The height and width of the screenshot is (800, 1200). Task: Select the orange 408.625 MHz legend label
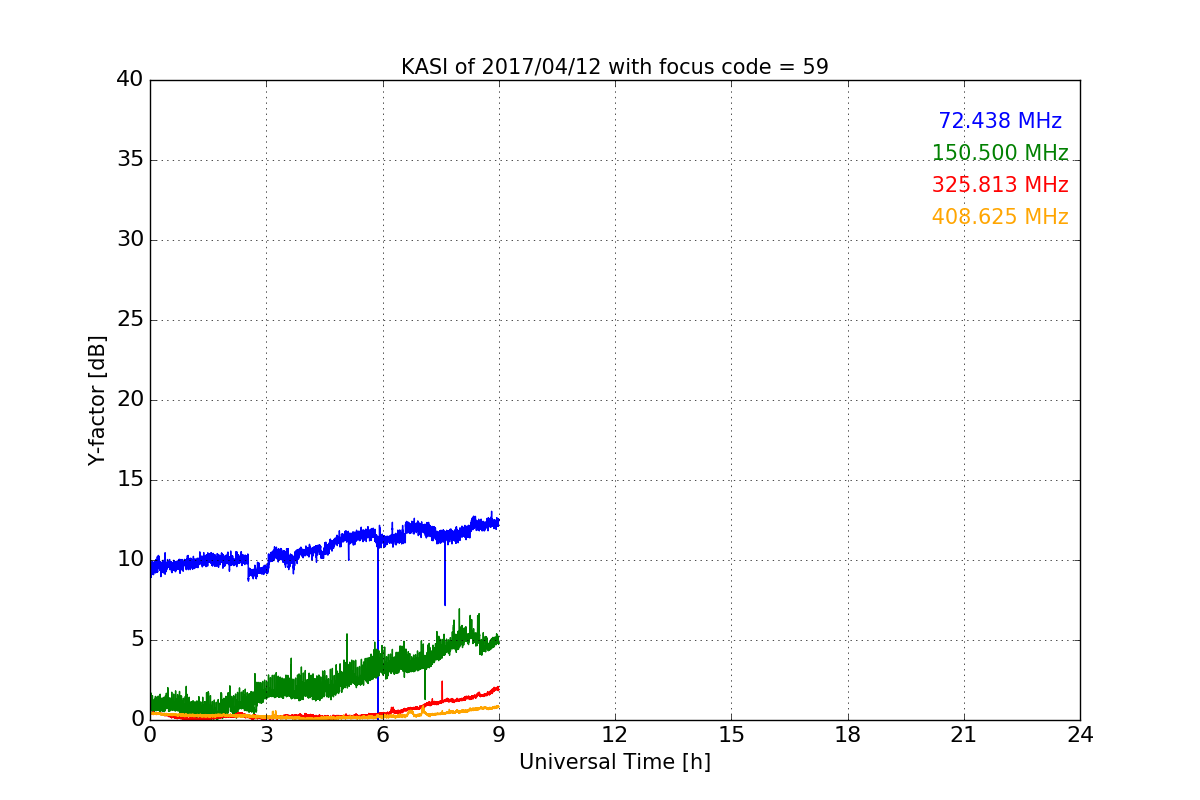click(1000, 217)
